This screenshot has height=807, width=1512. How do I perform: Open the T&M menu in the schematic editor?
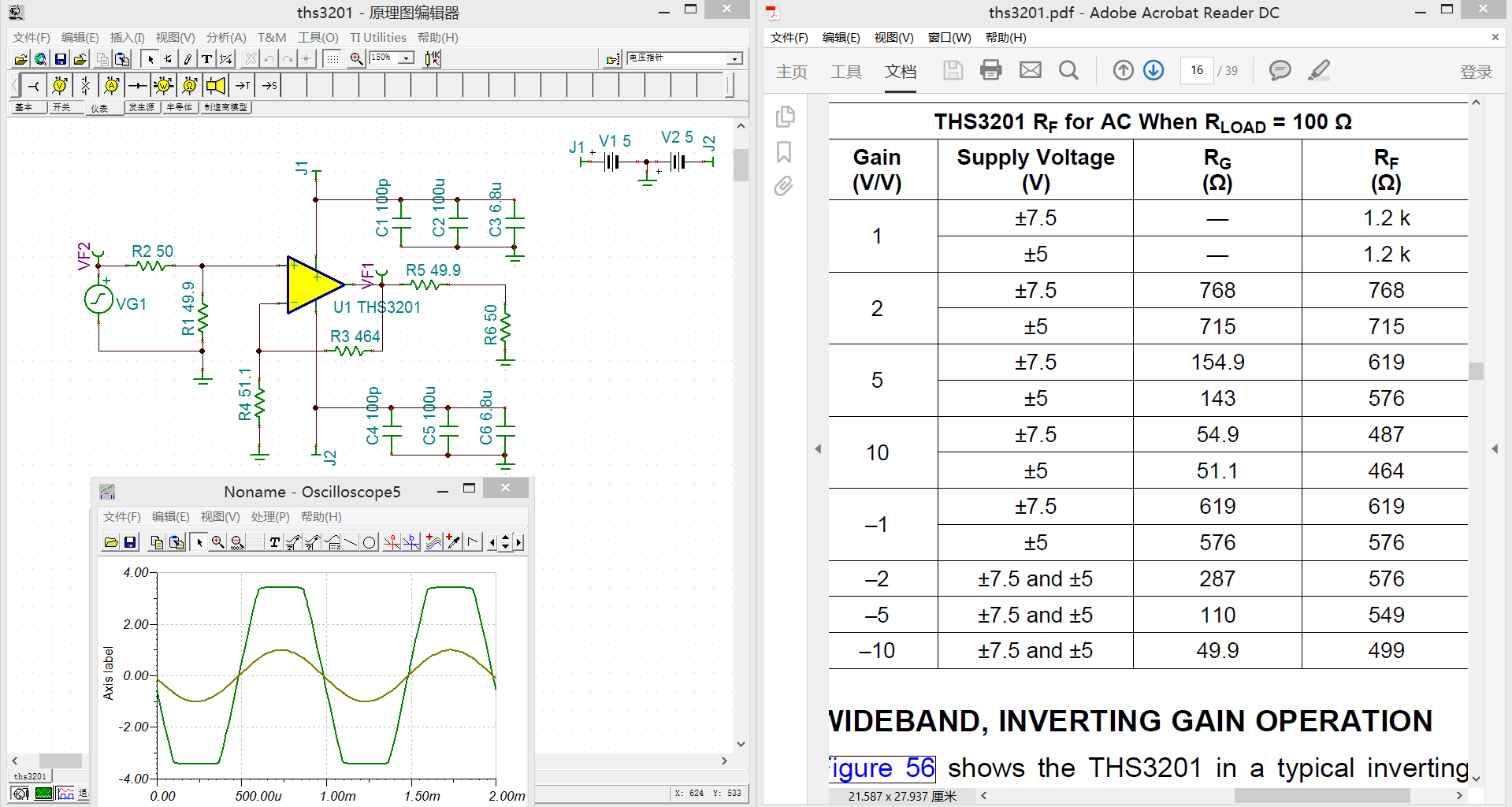coord(272,38)
